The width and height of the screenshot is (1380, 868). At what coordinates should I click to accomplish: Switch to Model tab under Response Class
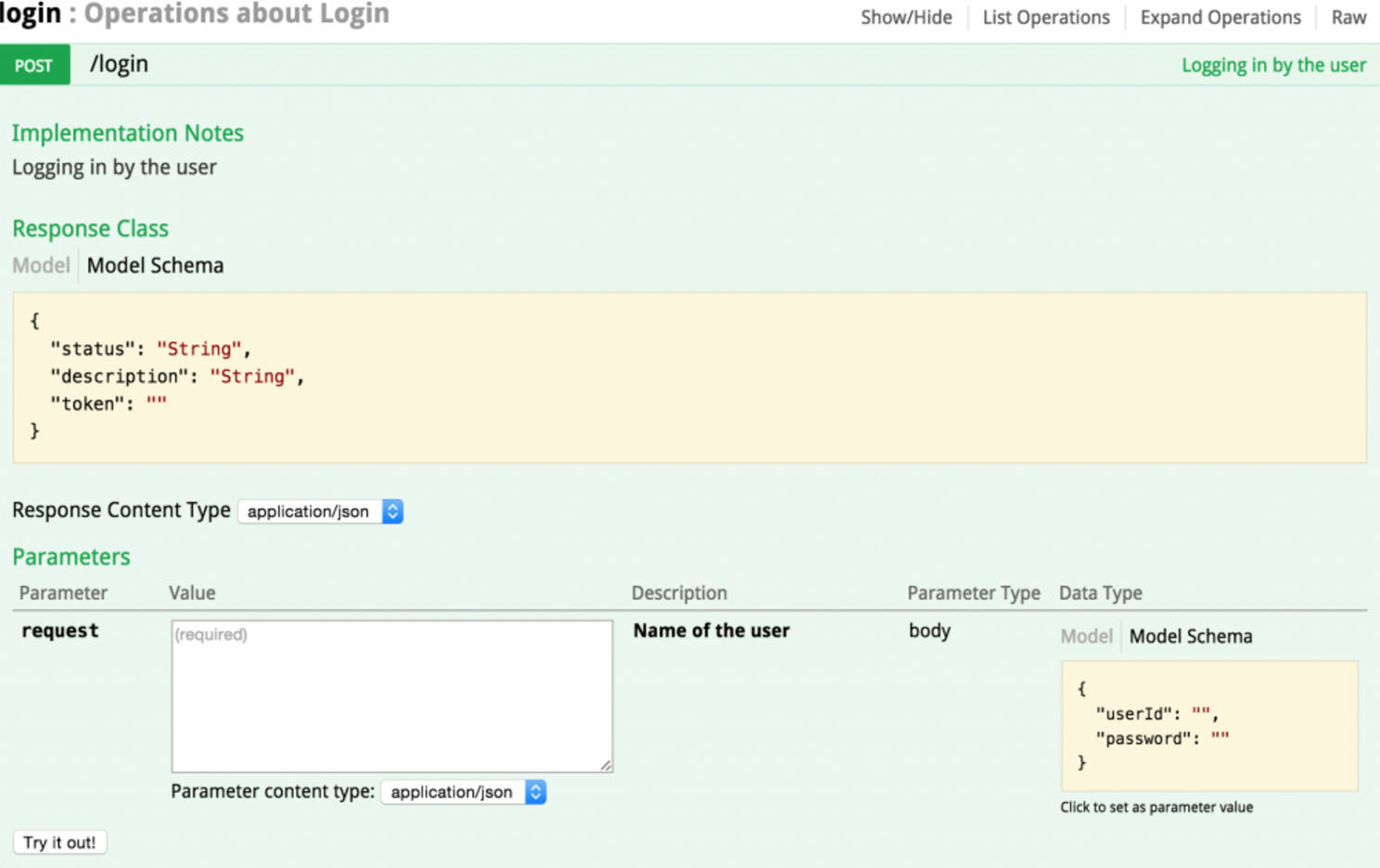(41, 265)
